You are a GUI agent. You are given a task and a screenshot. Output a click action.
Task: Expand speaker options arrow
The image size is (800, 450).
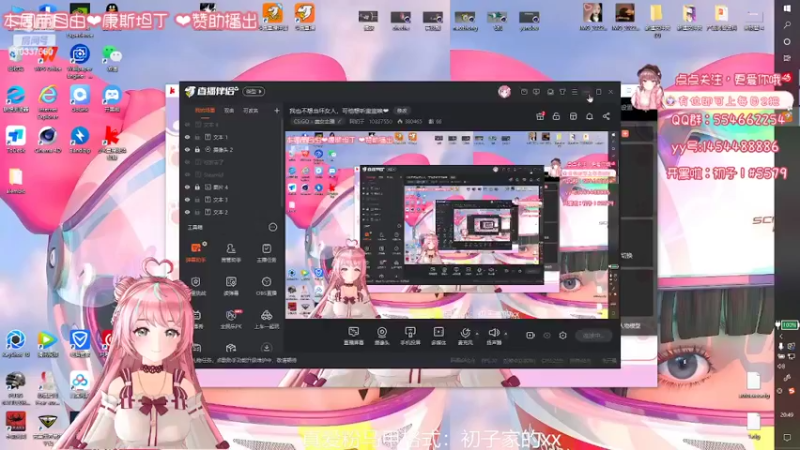point(506,334)
